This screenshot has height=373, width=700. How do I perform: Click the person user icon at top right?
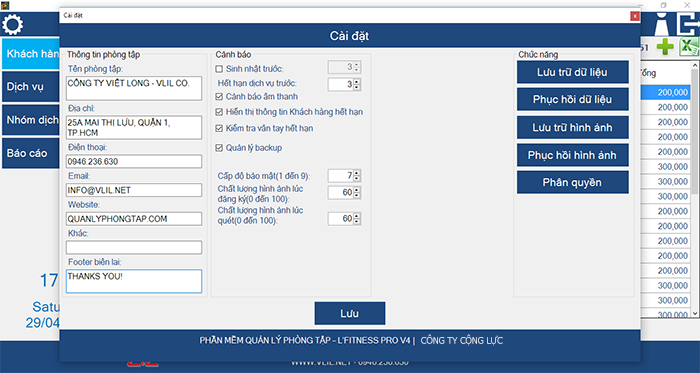tap(663, 25)
